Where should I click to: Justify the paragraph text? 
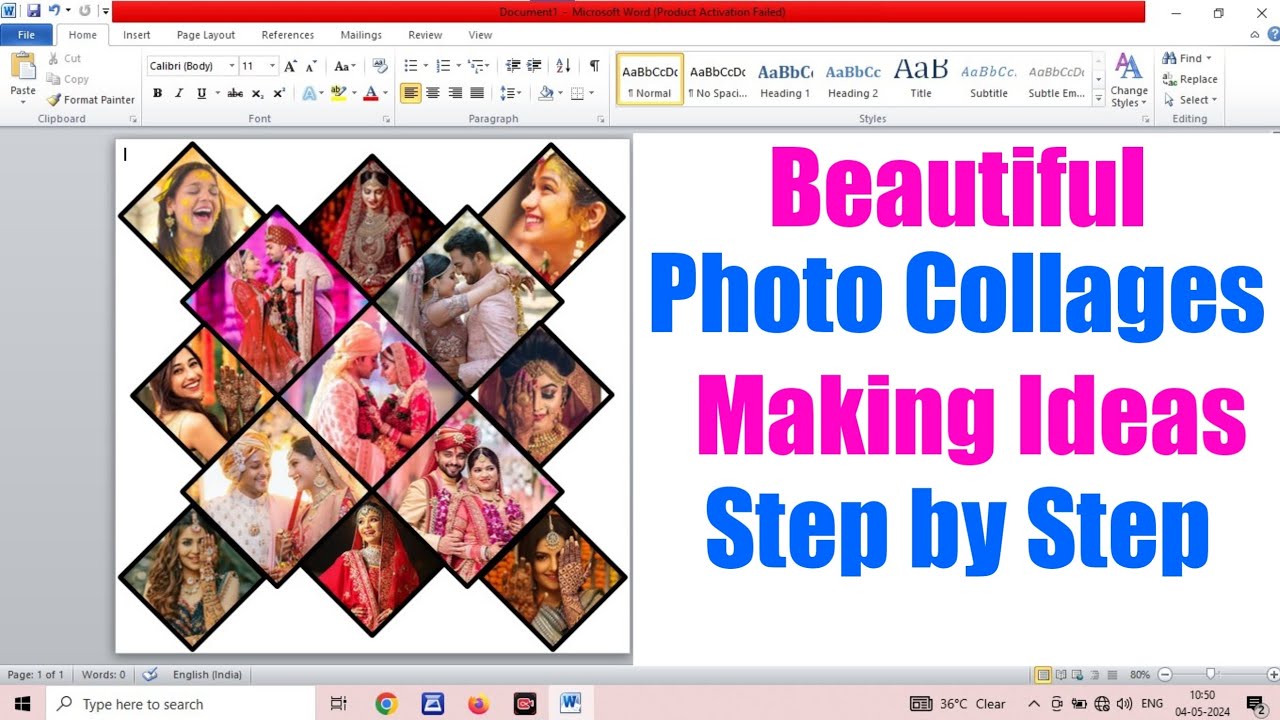click(477, 93)
